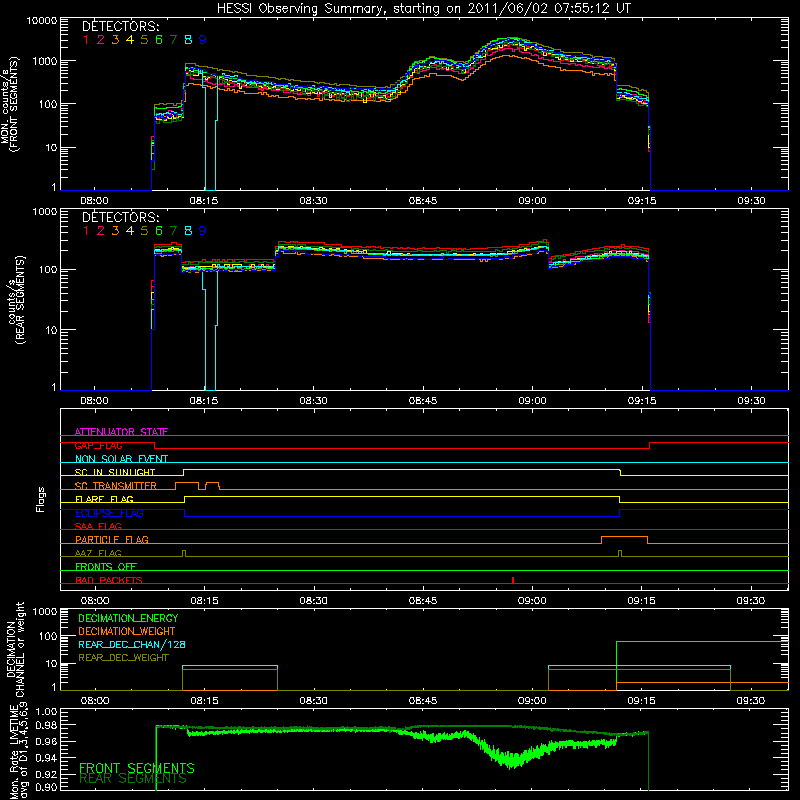
Task: Click the red BAD_PACKETS tick mark near 09:00
Action: pos(513,580)
